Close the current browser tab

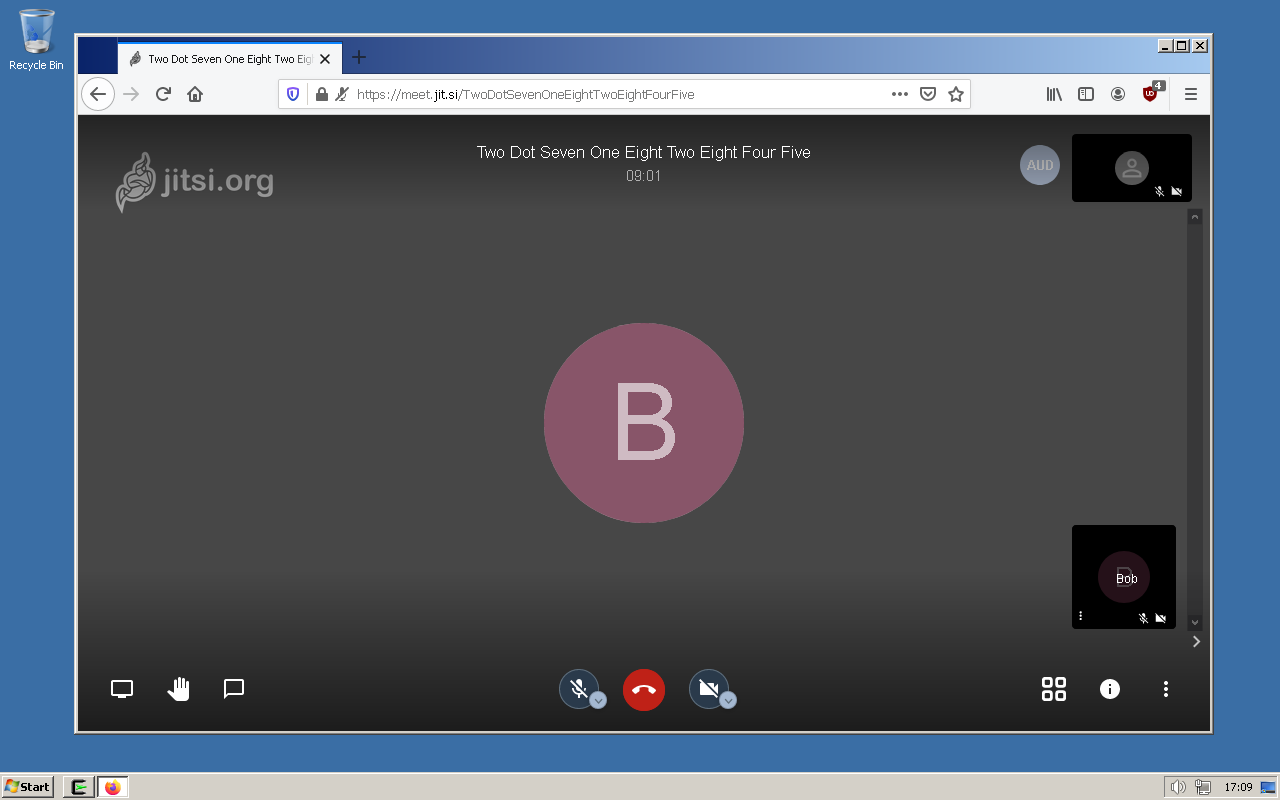[325, 59]
